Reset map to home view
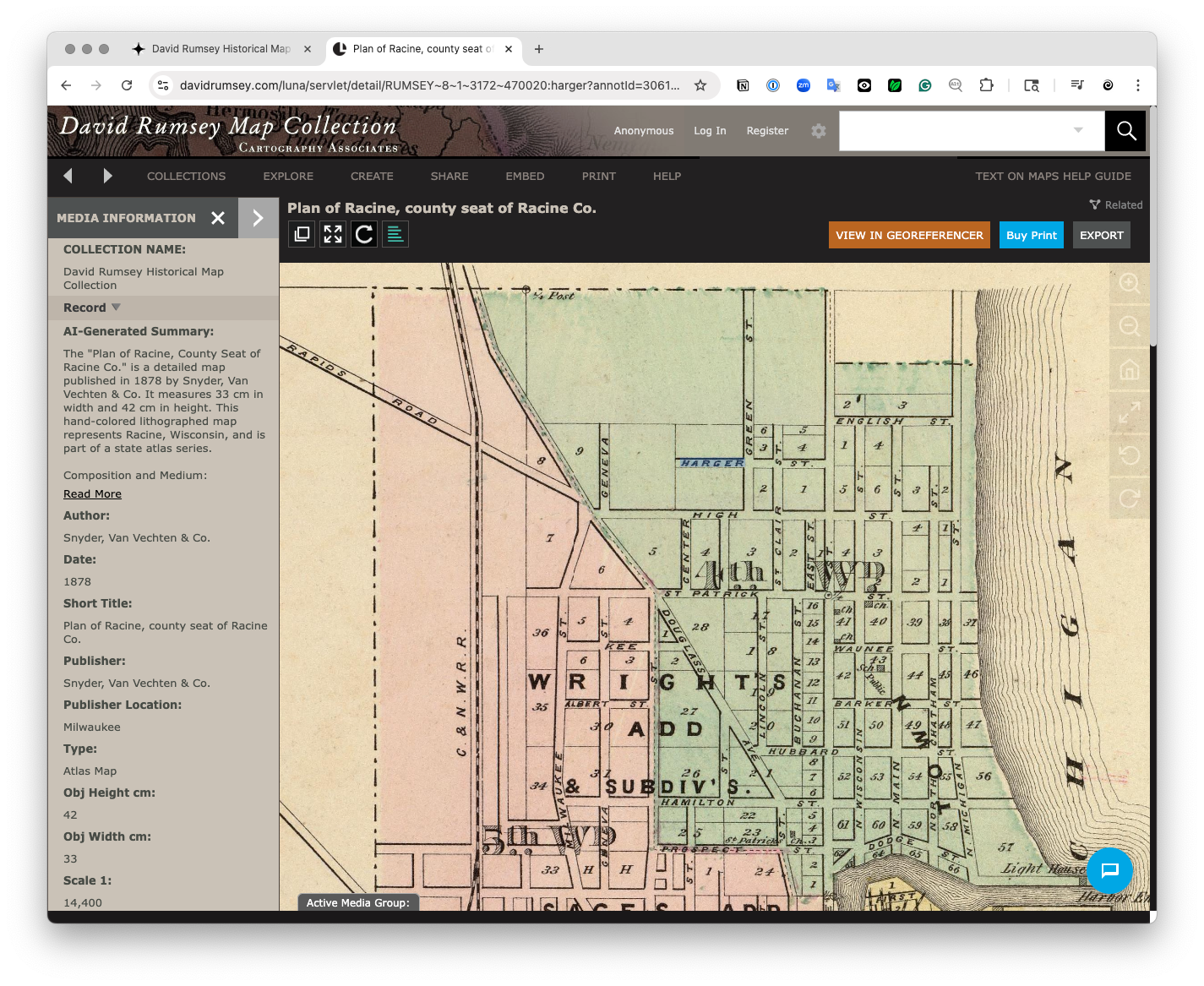 click(x=1130, y=369)
